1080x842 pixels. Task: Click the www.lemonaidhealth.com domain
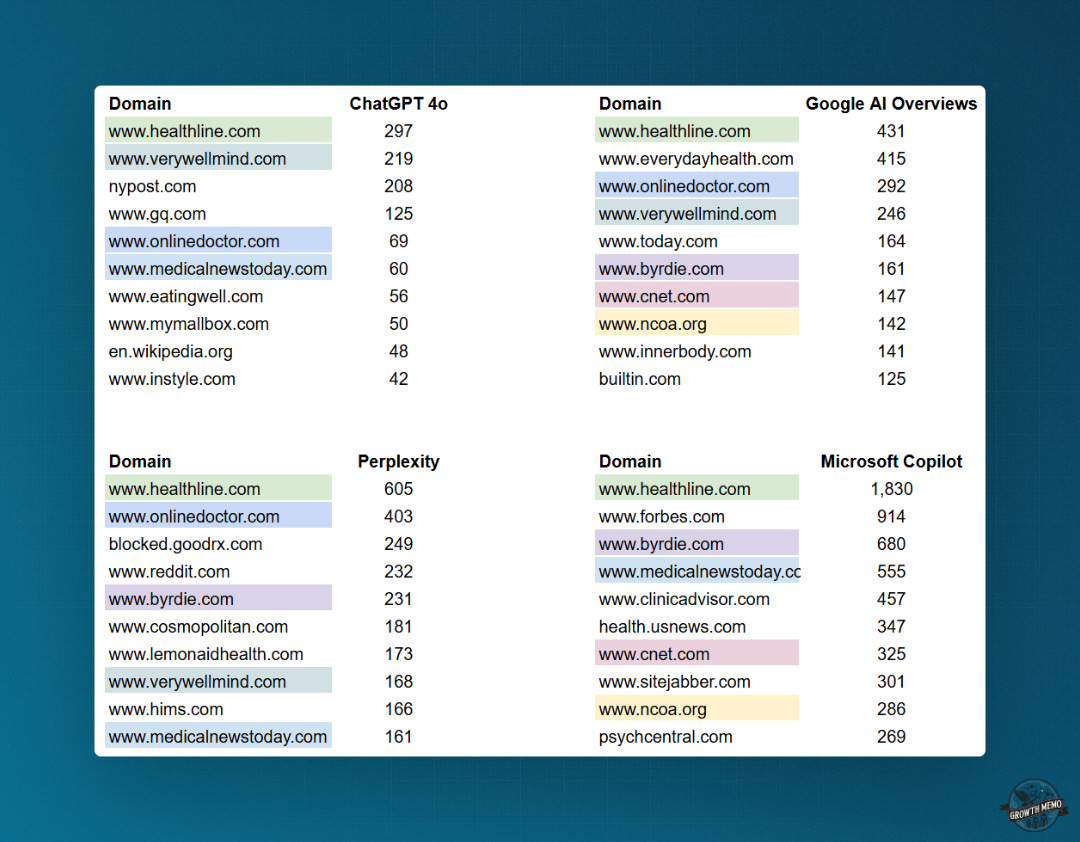click(x=205, y=655)
